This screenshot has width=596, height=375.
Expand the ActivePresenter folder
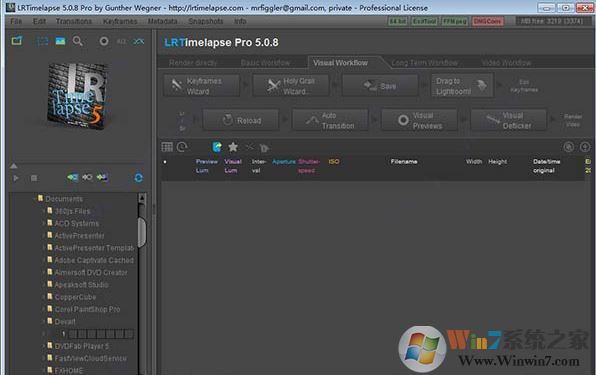tap(44, 236)
